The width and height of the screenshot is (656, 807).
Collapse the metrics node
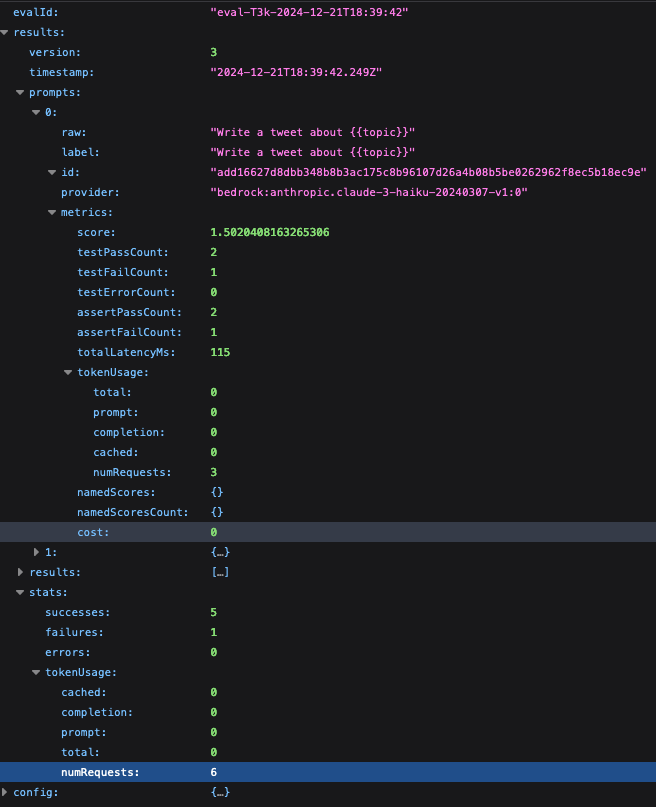[x=52, y=213]
